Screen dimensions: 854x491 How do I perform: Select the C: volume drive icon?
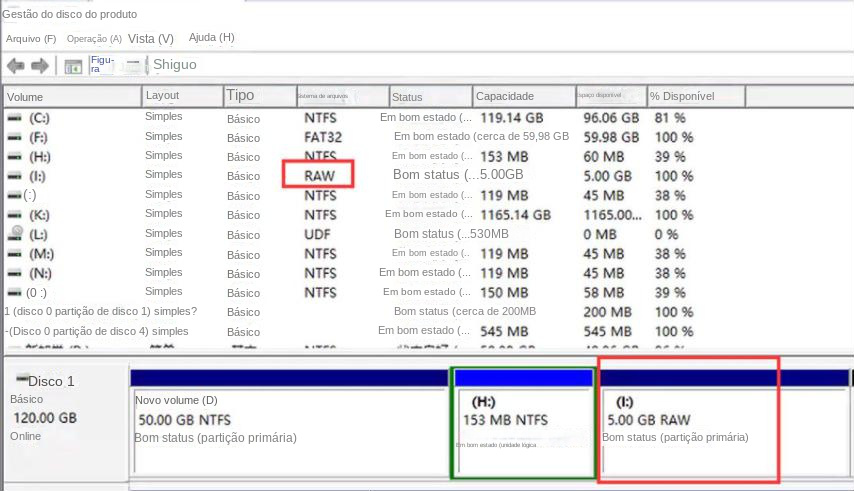pos(14,118)
